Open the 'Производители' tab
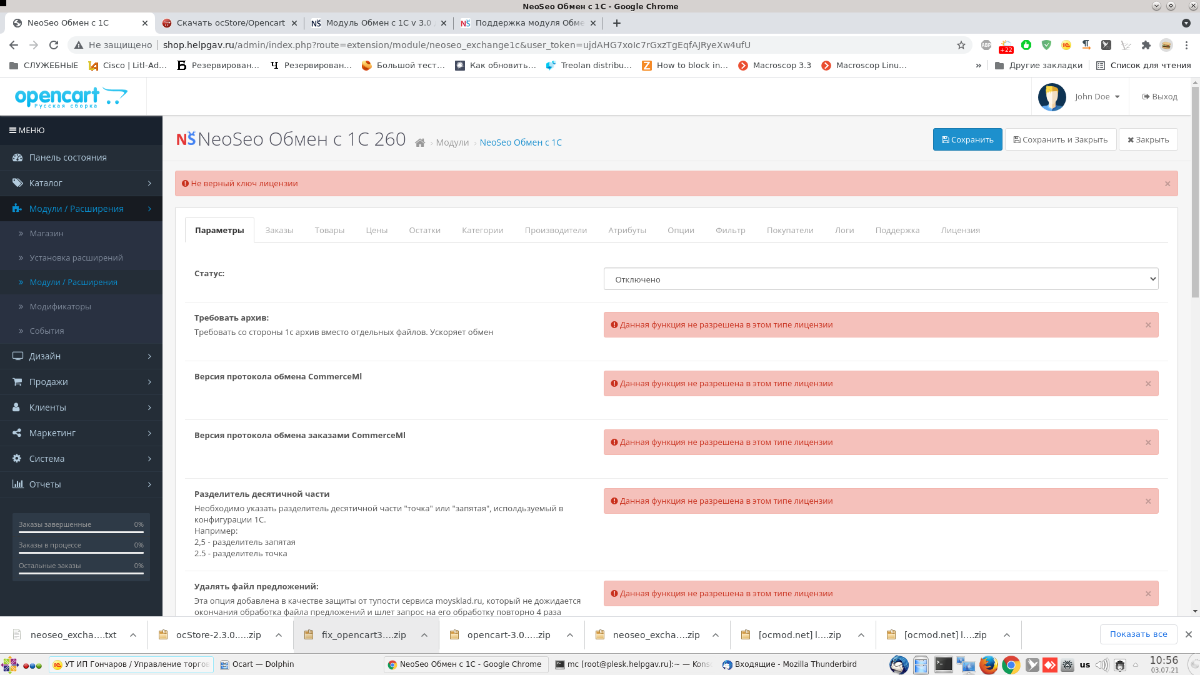1200x675 pixels. coord(556,230)
